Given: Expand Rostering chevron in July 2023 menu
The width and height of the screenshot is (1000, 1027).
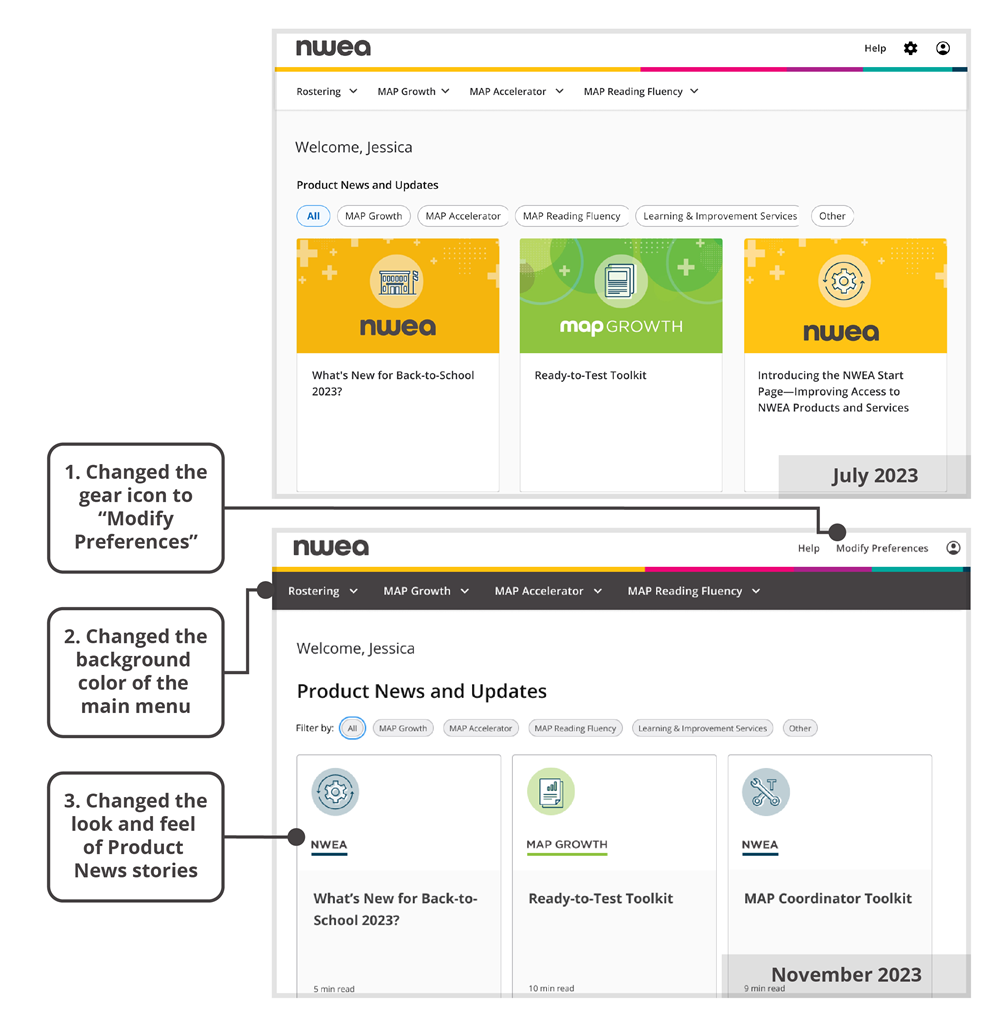Looking at the screenshot, I should 353,91.
